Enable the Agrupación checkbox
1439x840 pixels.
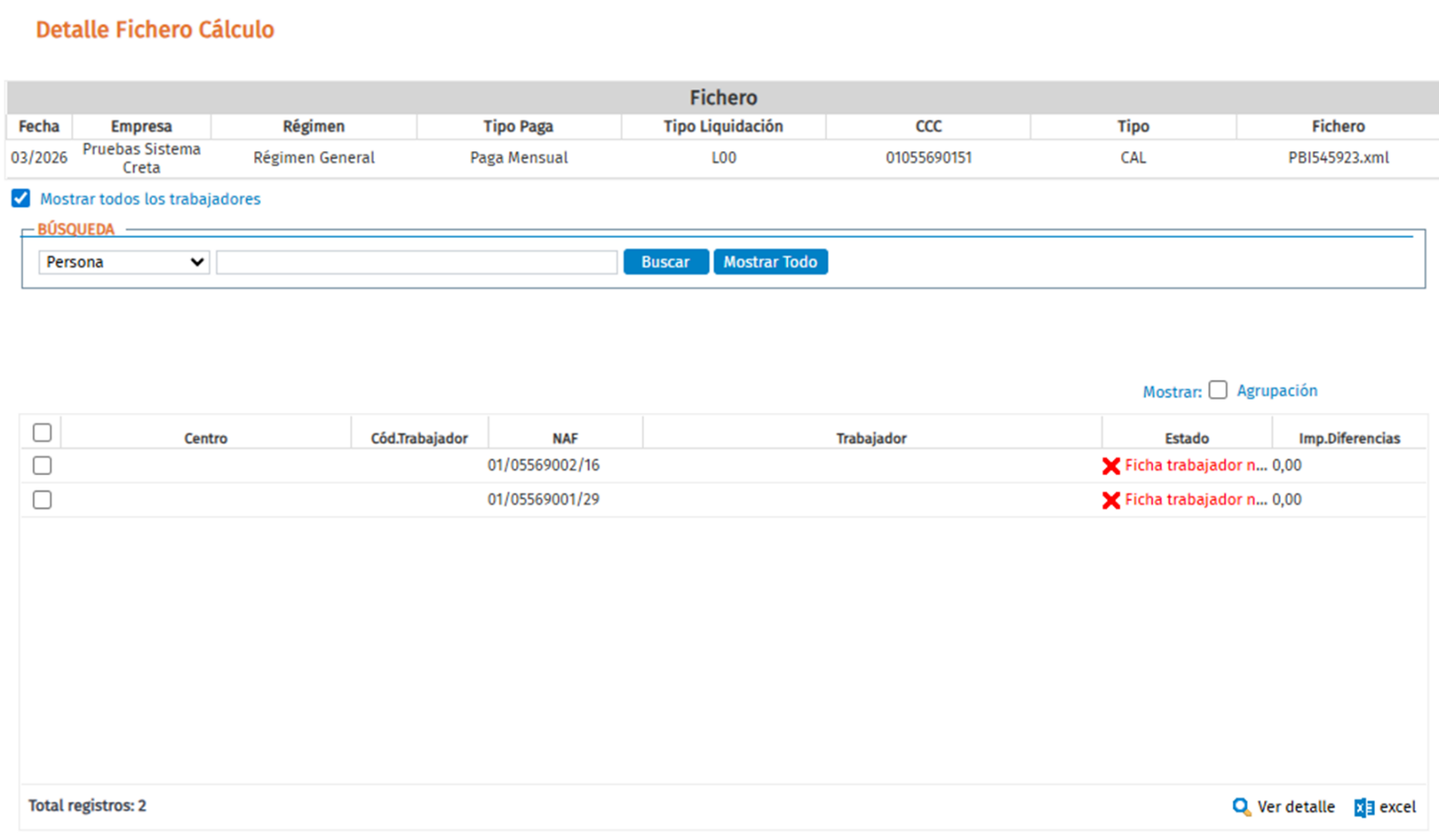pos(1218,391)
